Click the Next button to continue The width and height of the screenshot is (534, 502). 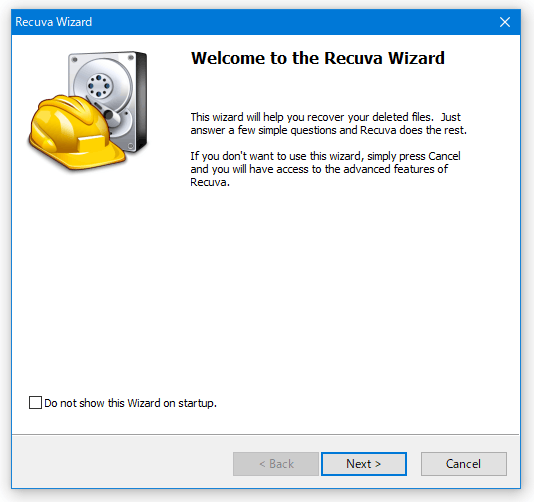[364, 464]
